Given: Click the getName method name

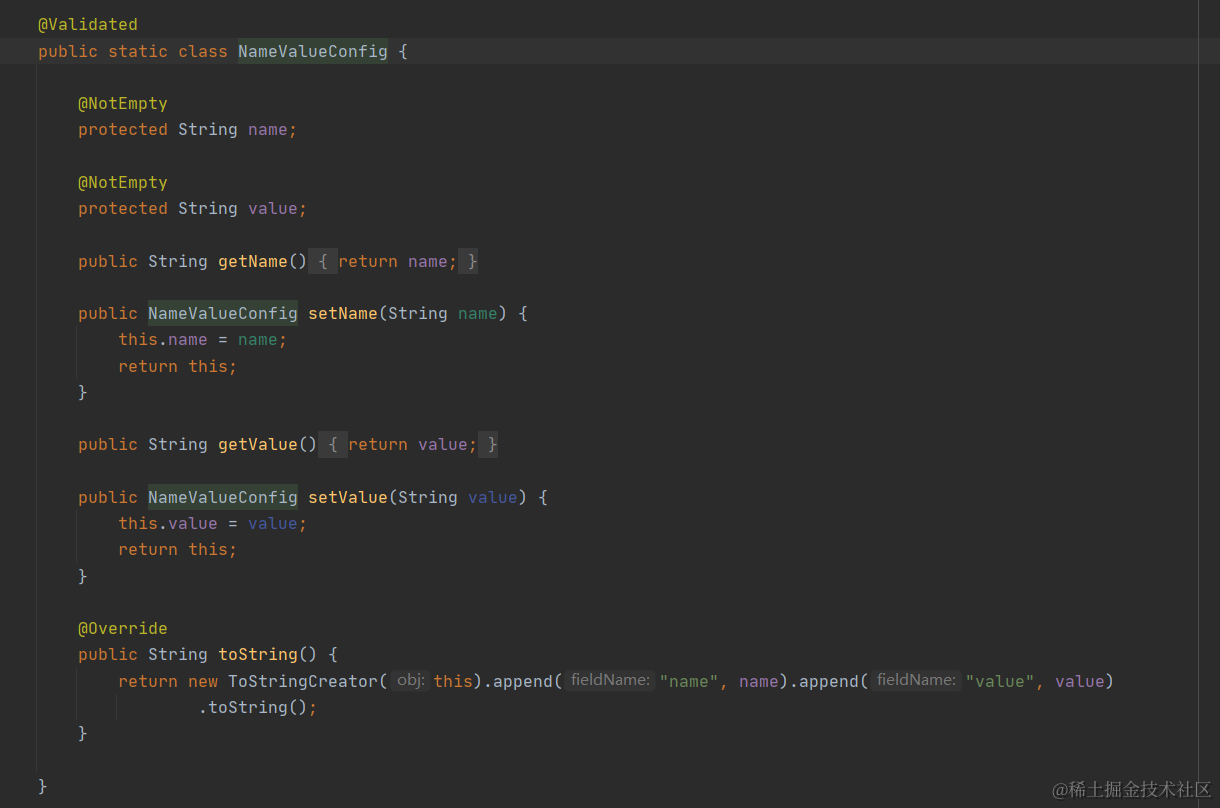Looking at the screenshot, I should pos(253,261).
